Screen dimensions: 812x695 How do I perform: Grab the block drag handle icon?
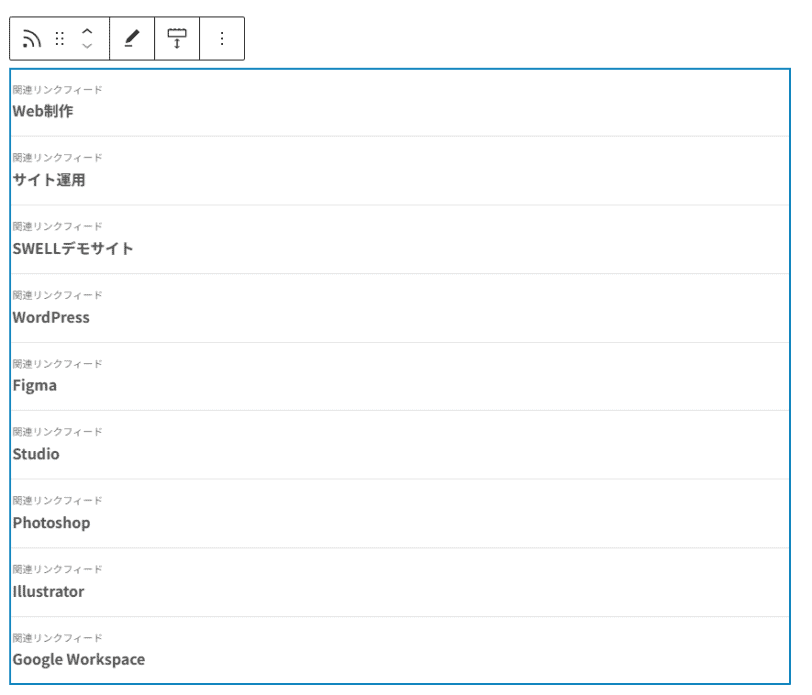point(60,39)
